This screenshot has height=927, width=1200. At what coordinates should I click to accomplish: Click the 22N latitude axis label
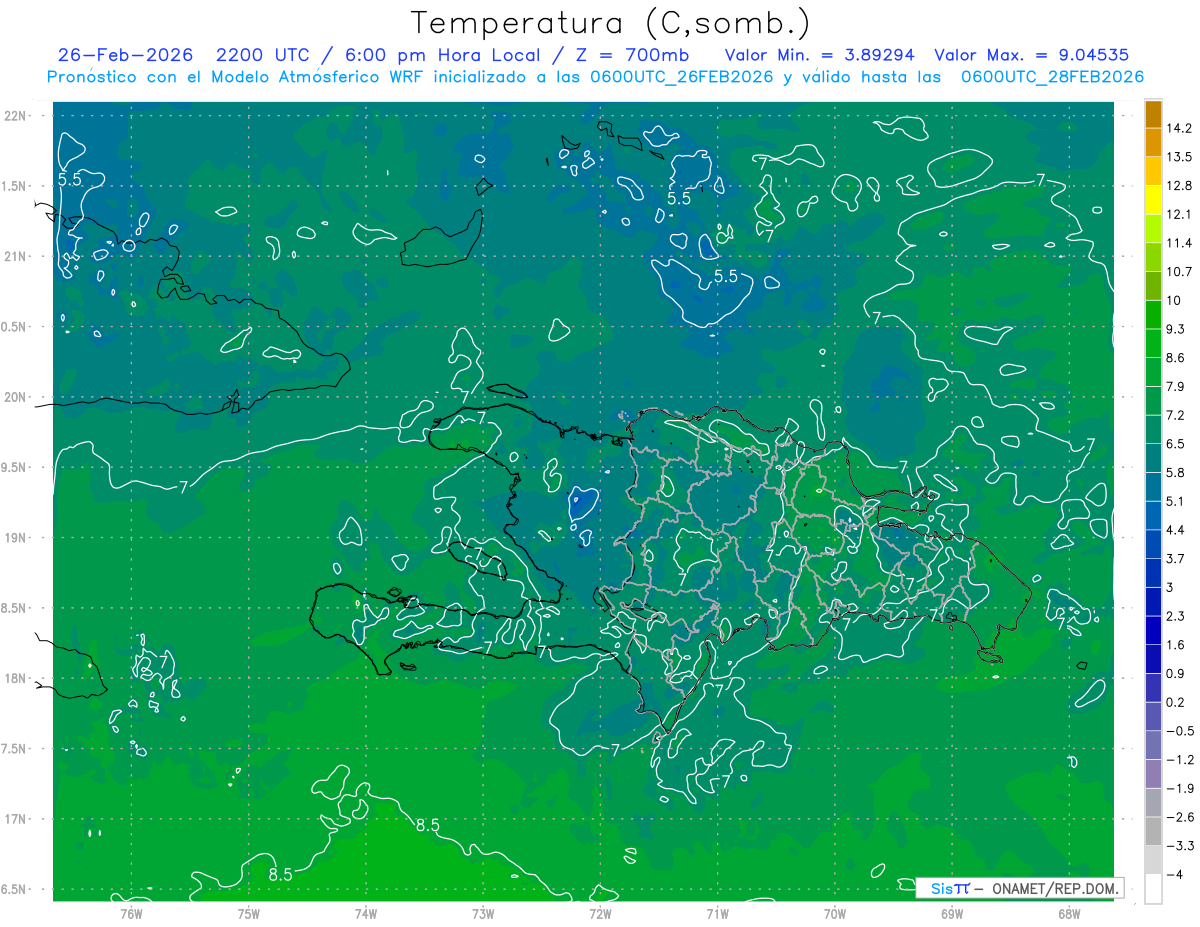pos(16,116)
